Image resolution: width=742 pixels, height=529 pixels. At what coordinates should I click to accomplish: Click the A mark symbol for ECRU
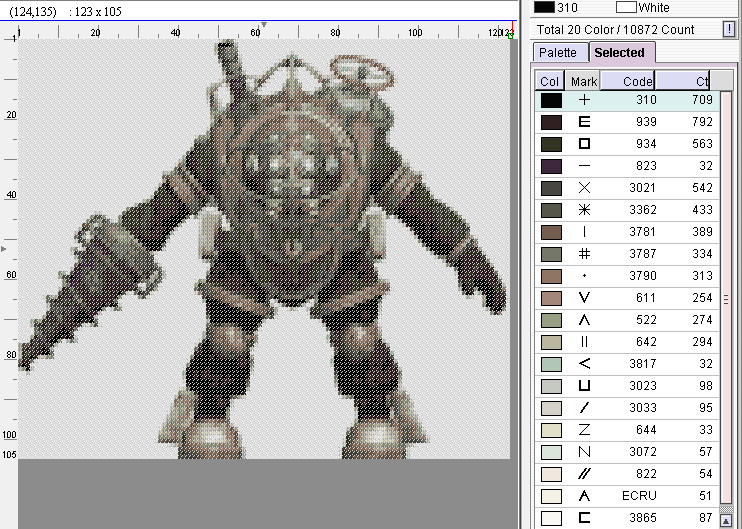(x=584, y=496)
